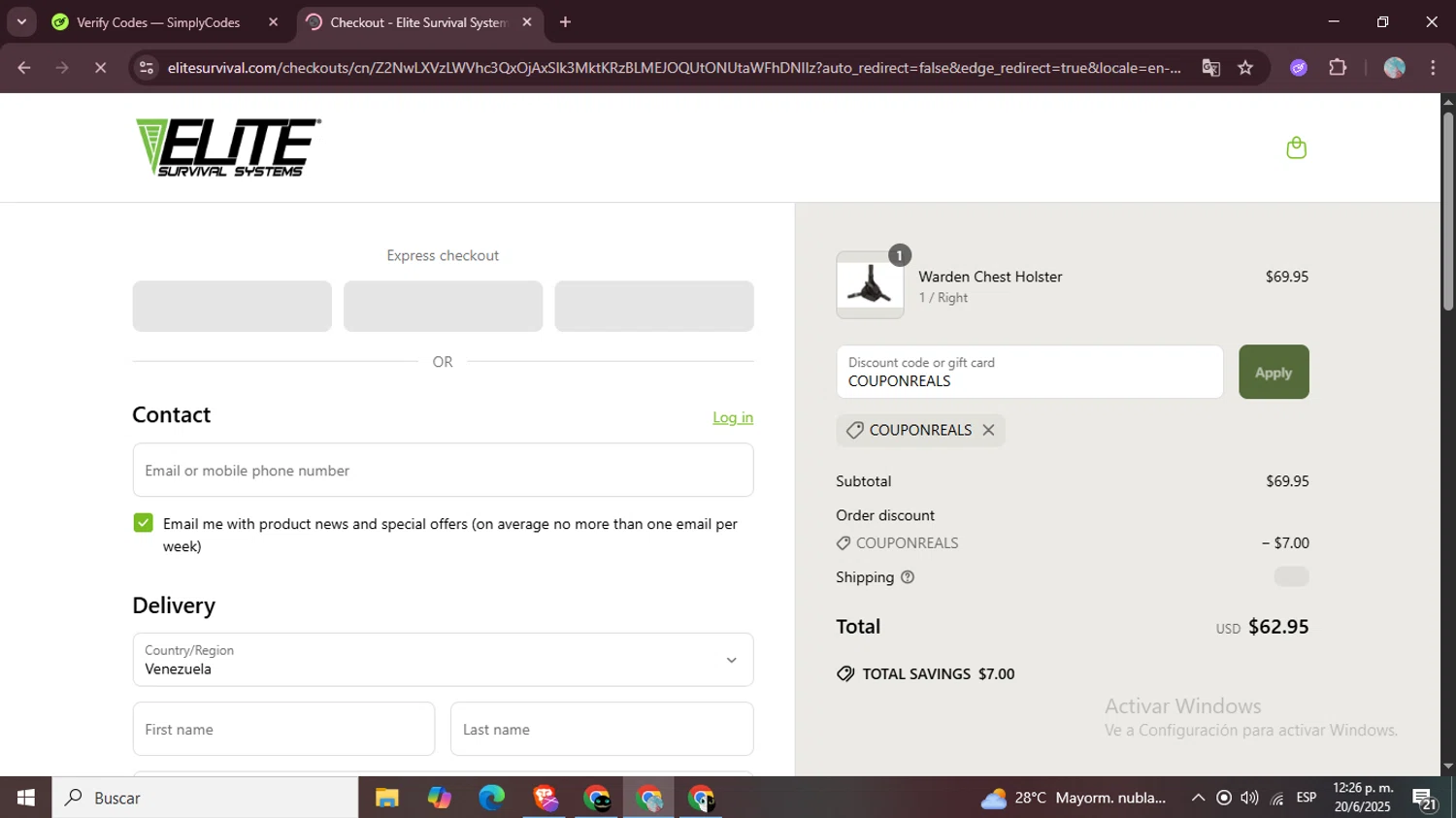The width and height of the screenshot is (1456, 818).
Task: Close the Verify Codes SimplyCodes tab
Action: point(273,22)
